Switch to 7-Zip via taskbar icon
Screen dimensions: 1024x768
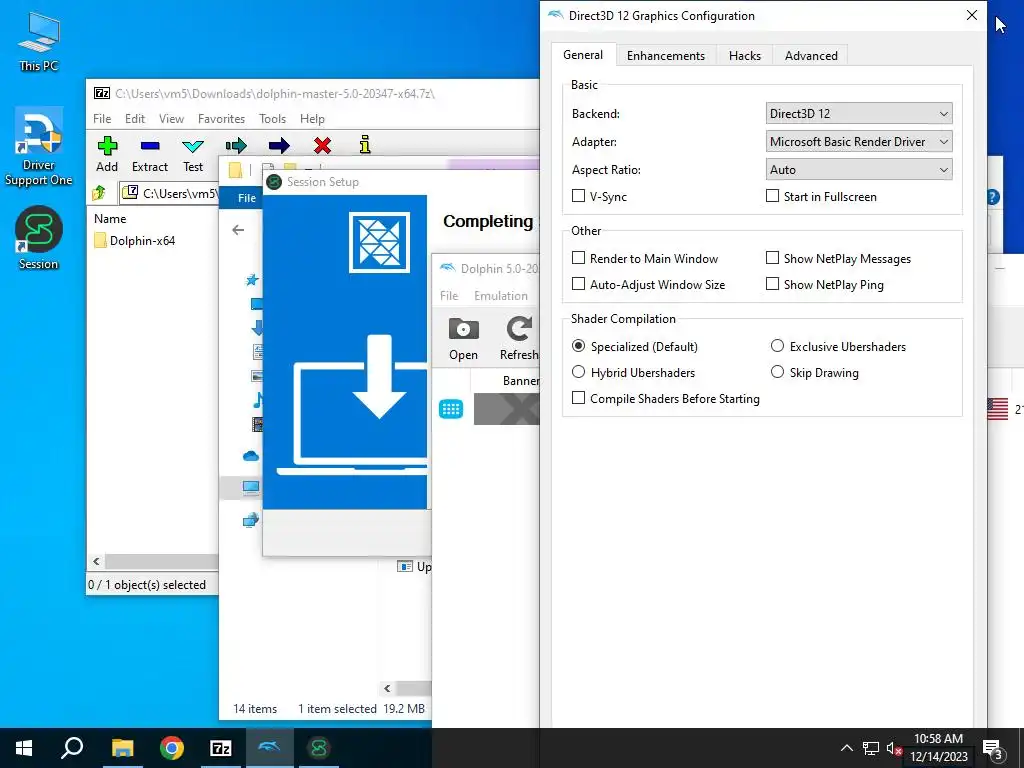(221, 748)
